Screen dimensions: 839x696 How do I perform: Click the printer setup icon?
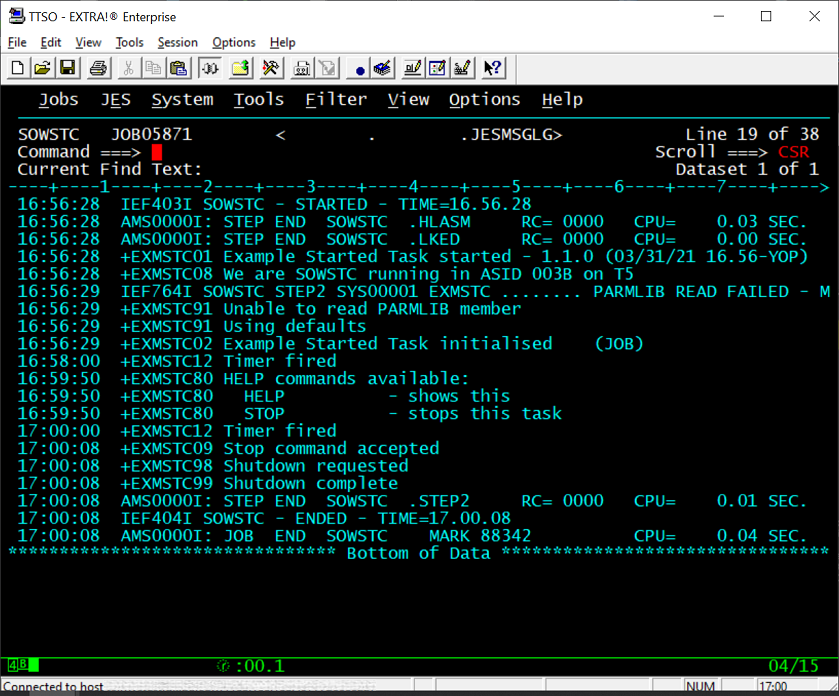pos(302,68)
